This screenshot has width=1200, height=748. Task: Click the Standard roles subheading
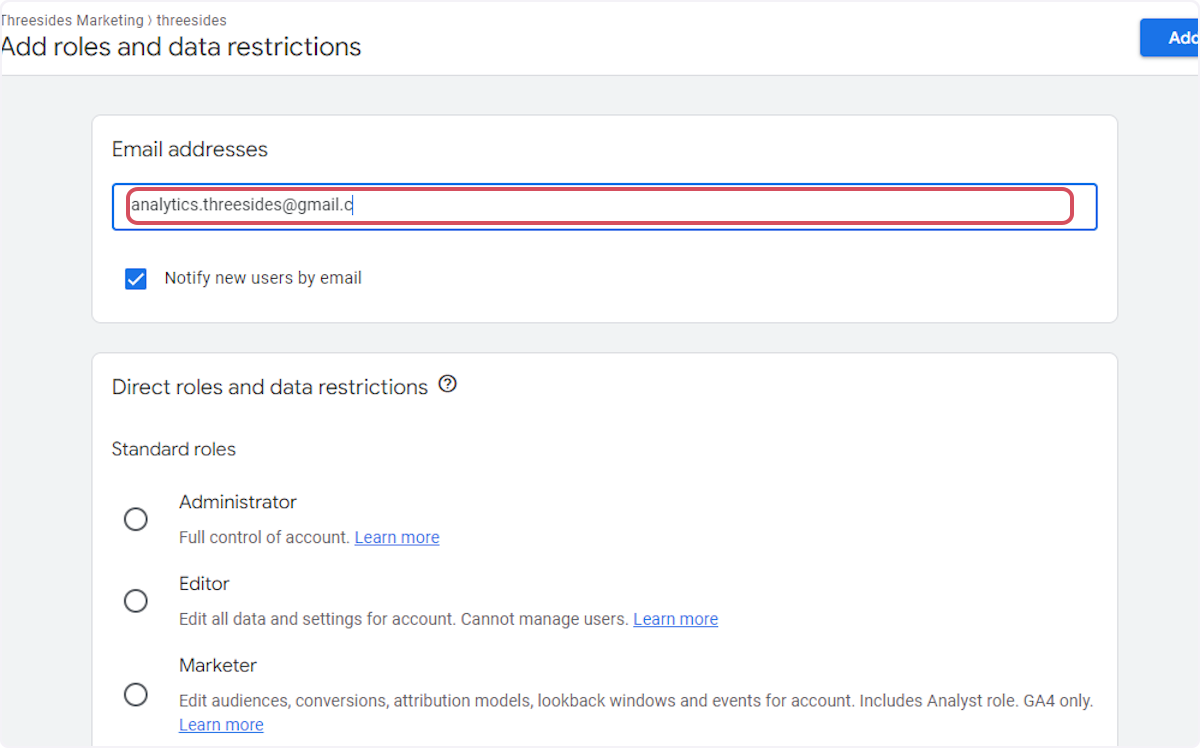click(x=174, y=449)
